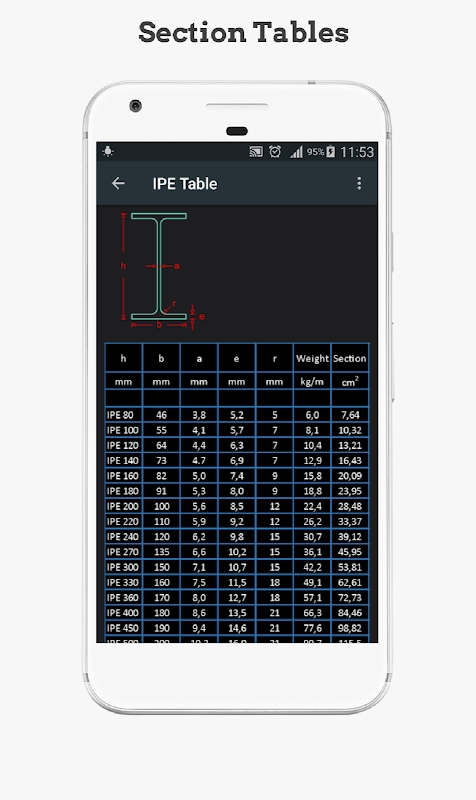Viewport: 476px width, 800px height.
Task: Select the 'IPE 330' row label
Action: click(x=122, y=582)
